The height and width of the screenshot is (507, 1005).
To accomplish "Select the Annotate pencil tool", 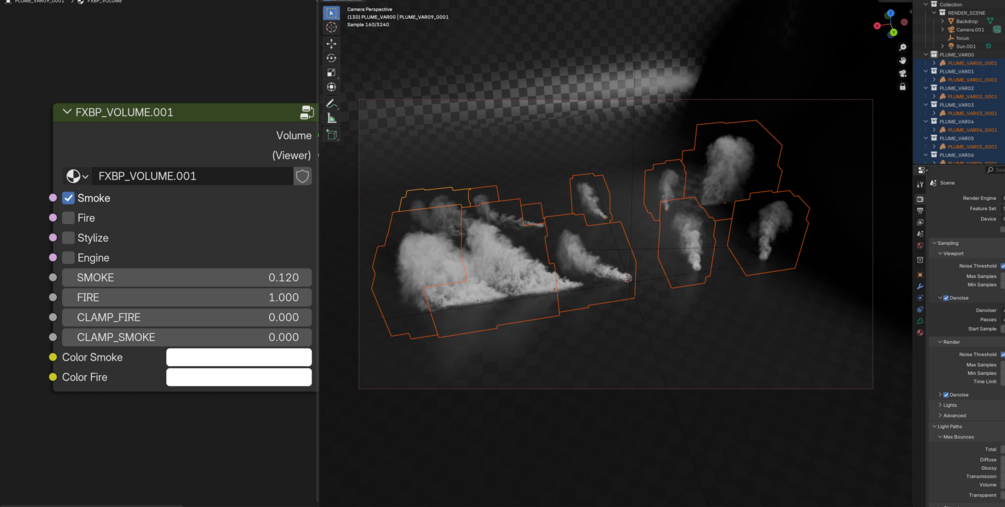I will point(331,103).
